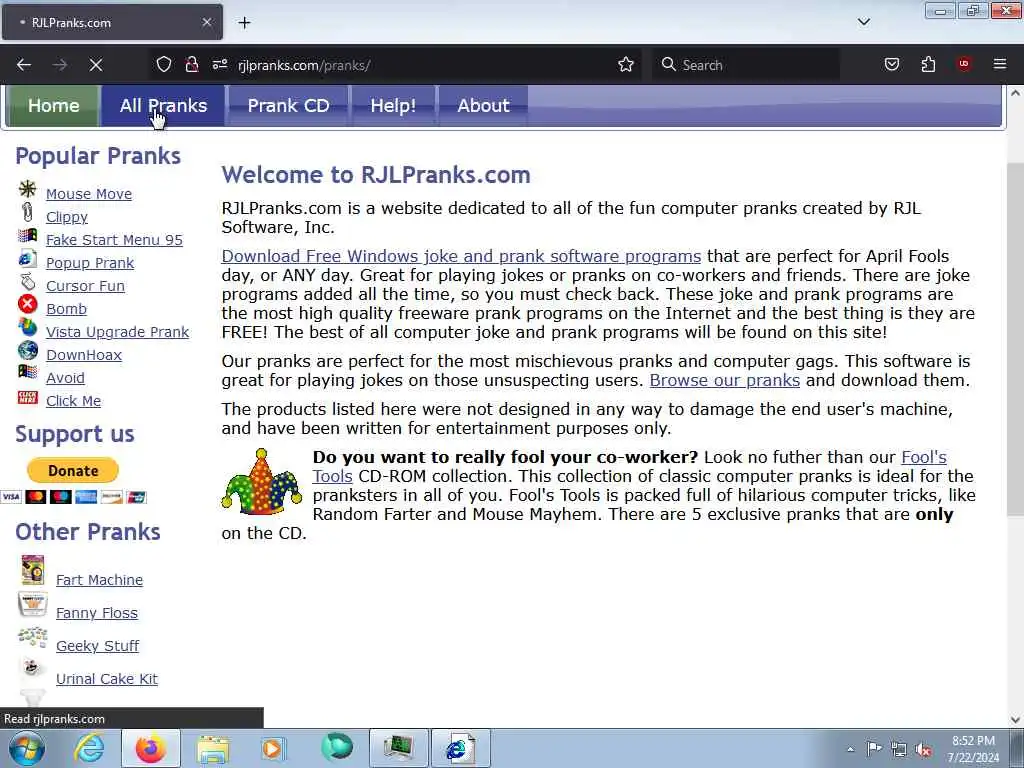Click the padlock site security icon
1024x768 pixels.
192,65
